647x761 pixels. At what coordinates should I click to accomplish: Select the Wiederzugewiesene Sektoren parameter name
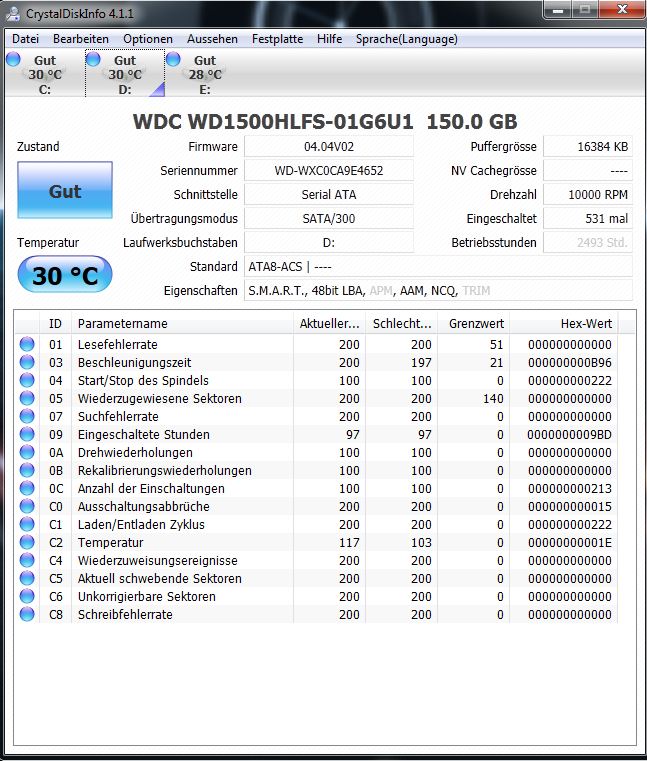(x=160, y=398)
